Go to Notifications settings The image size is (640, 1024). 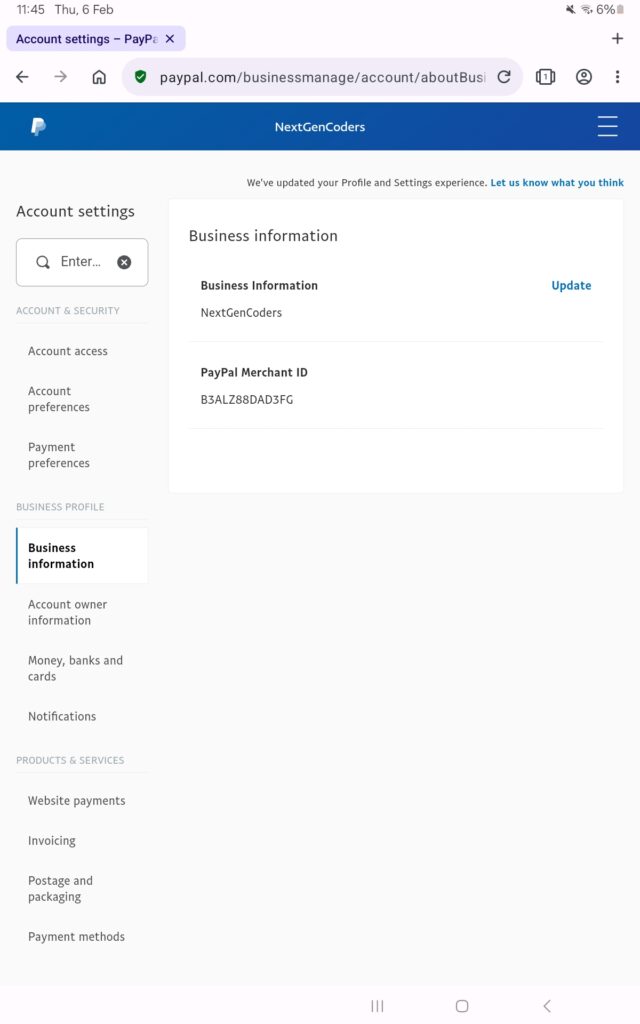point(62,716)
